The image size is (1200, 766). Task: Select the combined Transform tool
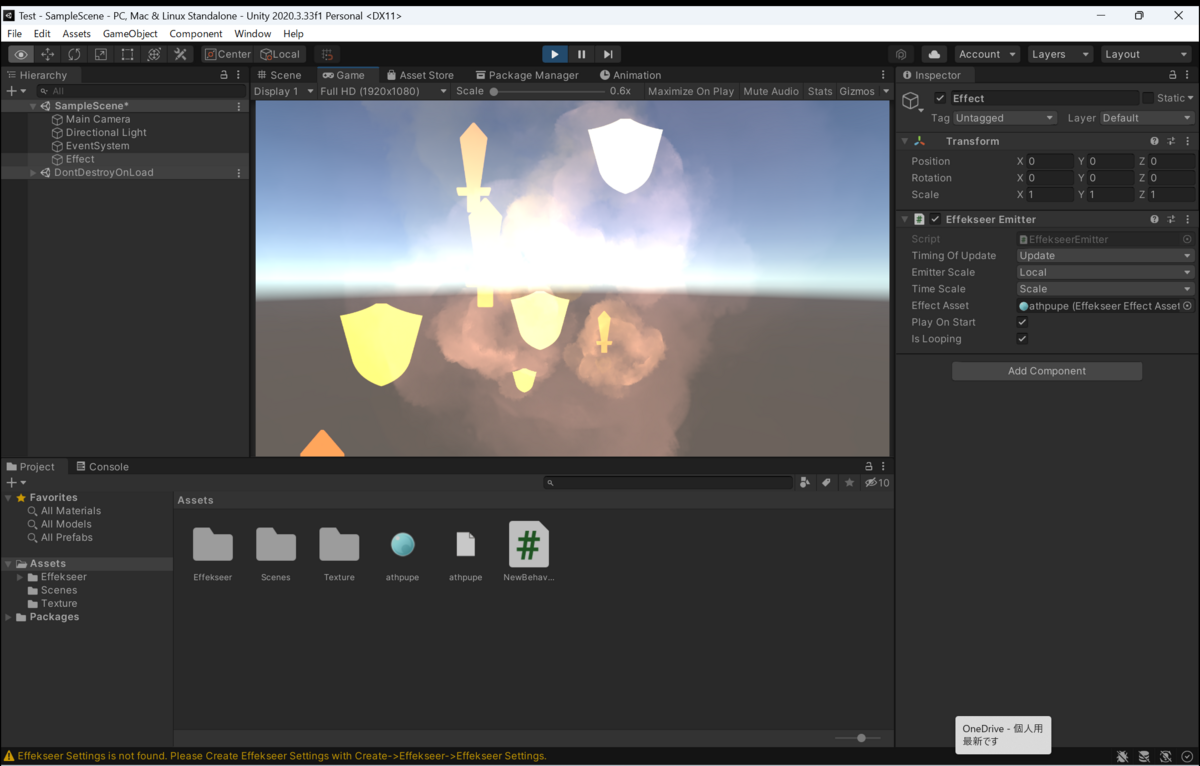[154, 54]
